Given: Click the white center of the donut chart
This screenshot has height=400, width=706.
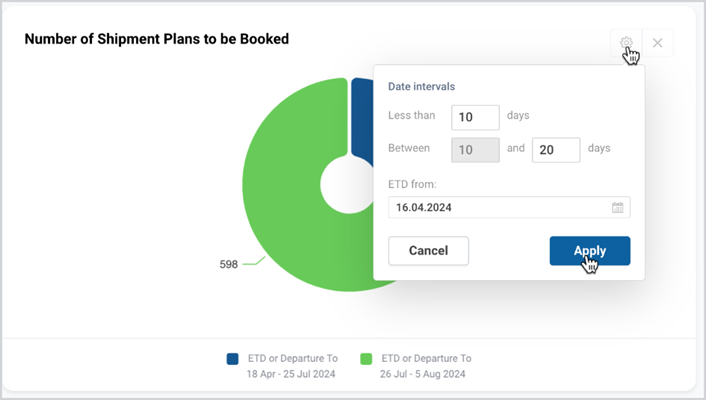Looking at the screenshot, I should [347, 185].
